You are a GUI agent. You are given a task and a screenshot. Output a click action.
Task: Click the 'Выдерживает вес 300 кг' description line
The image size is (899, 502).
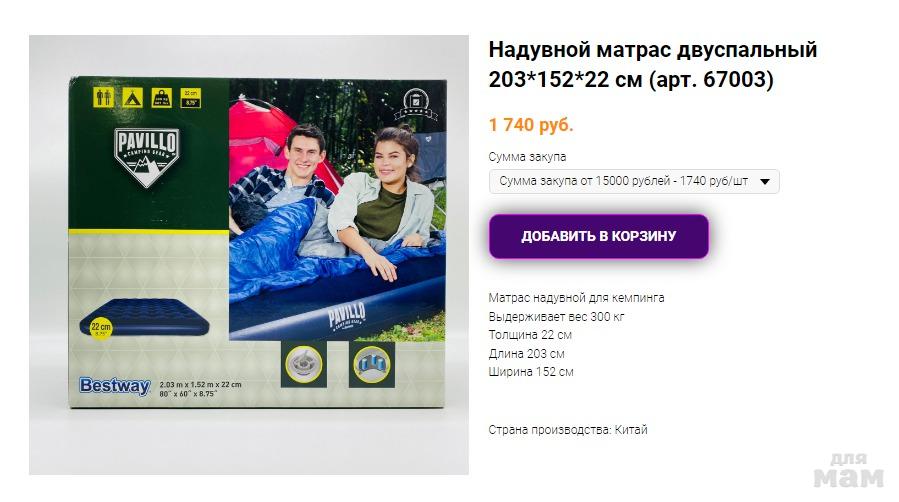pyautogui.click(x=556, y=316)
